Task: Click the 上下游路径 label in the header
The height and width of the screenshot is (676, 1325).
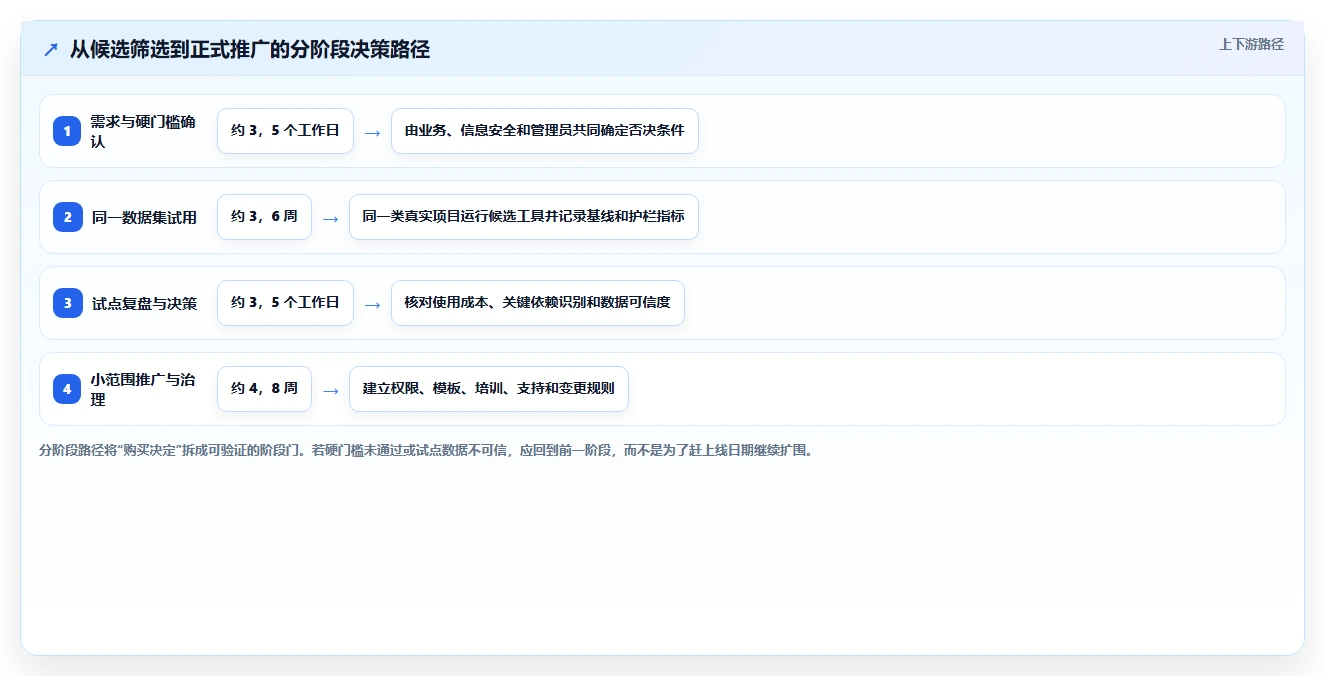Action: (1251, 44)
